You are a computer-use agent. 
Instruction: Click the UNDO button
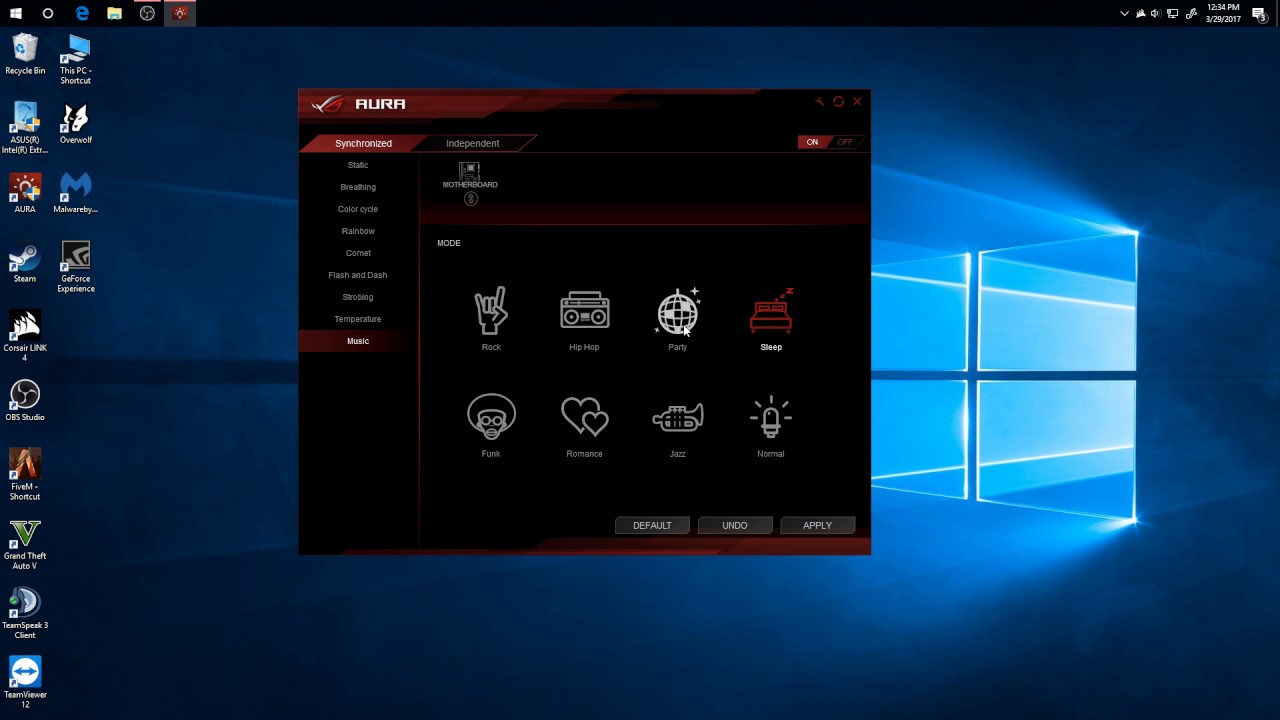point(735,525)
